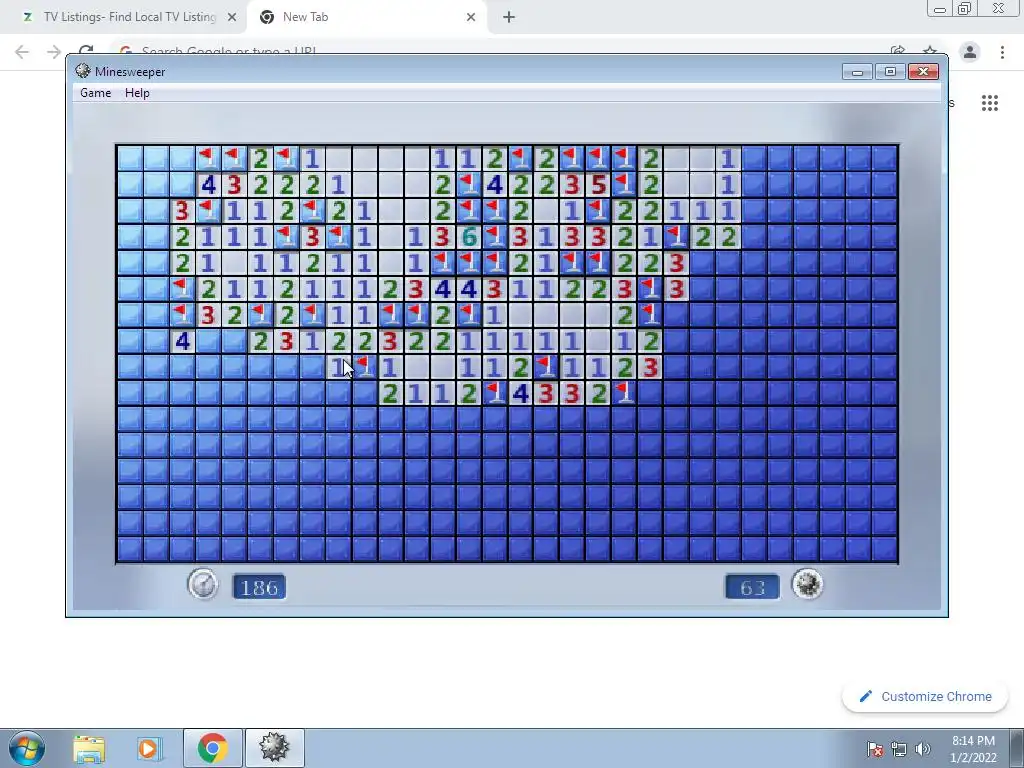Switch to Chrome via taskbar icon
Screen dimensions: 1024x768
pyautogui.click(x=212, y=748)
